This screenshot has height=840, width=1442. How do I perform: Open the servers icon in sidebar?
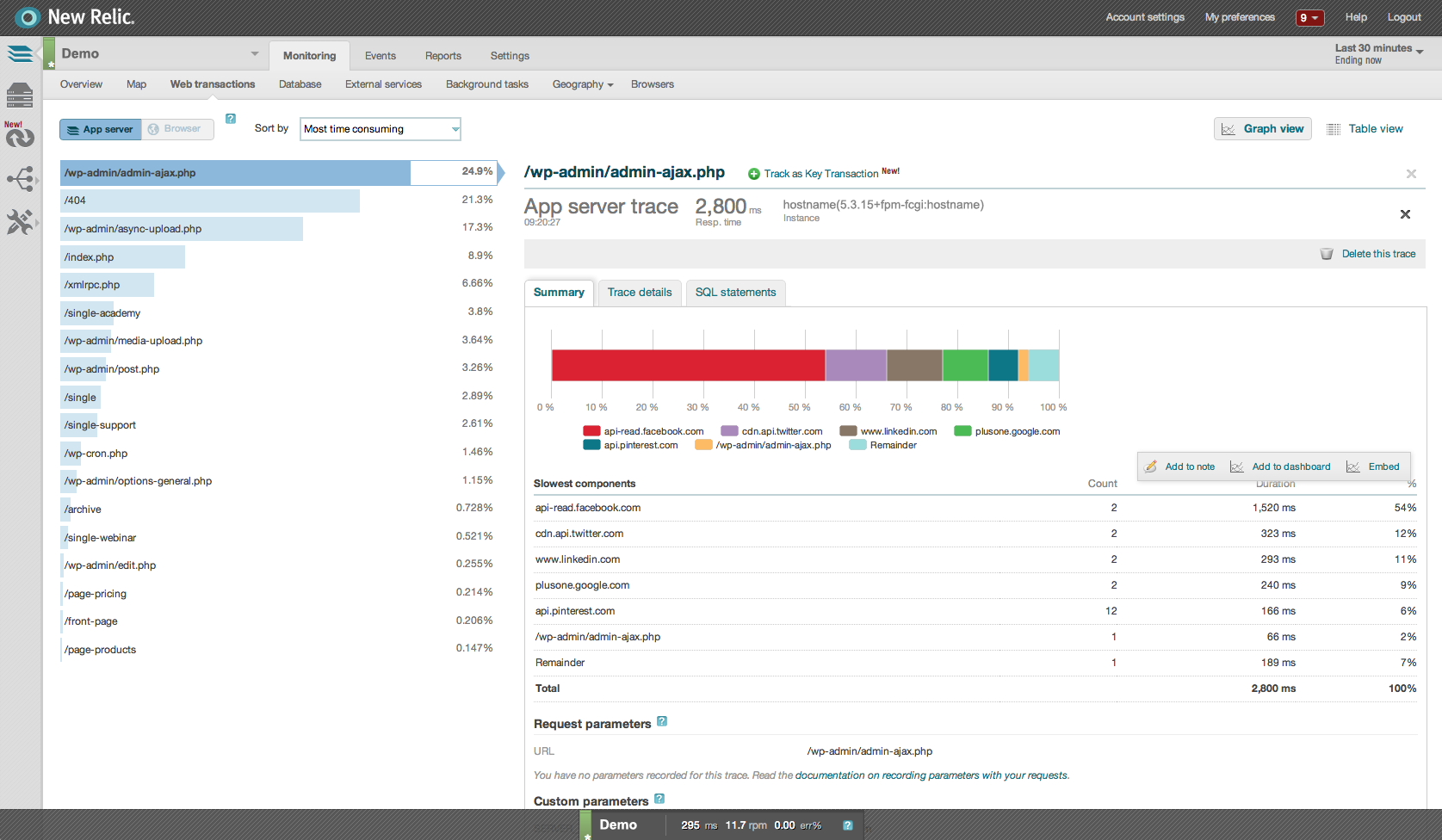click(20, 95)
